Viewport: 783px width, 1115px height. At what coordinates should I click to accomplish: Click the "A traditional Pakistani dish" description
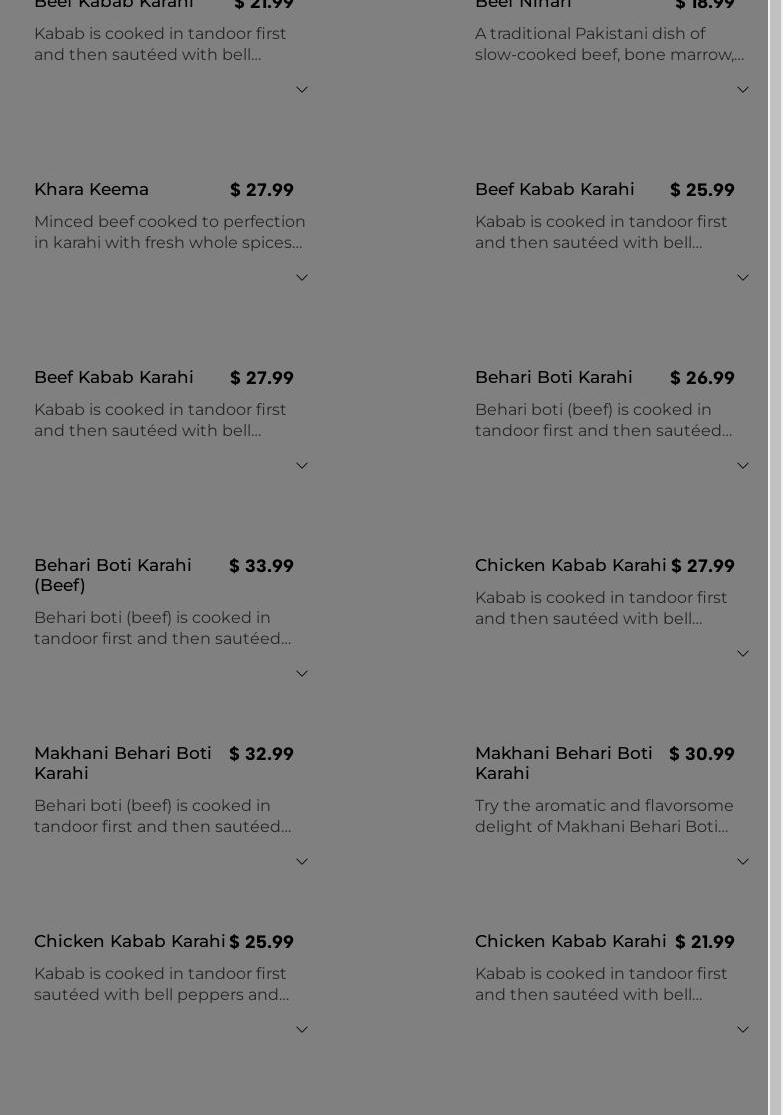[609, 44]
